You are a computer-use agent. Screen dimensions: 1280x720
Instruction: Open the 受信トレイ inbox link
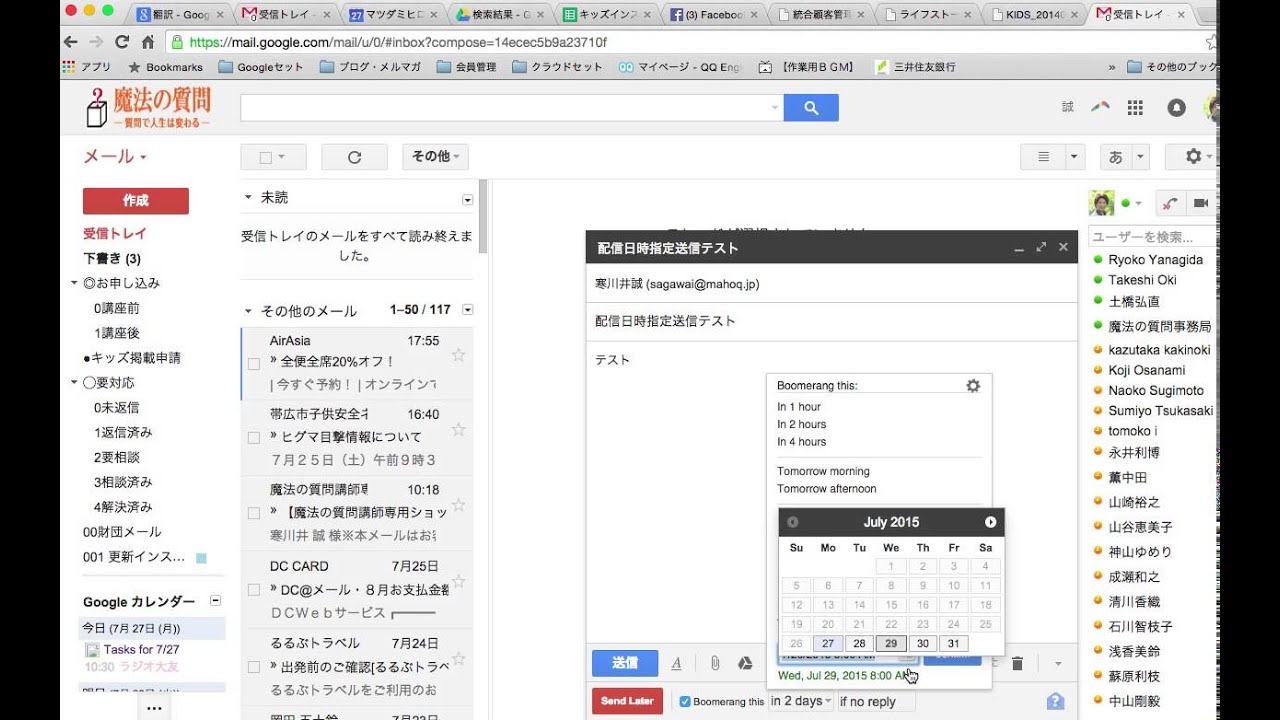(115, 233)
